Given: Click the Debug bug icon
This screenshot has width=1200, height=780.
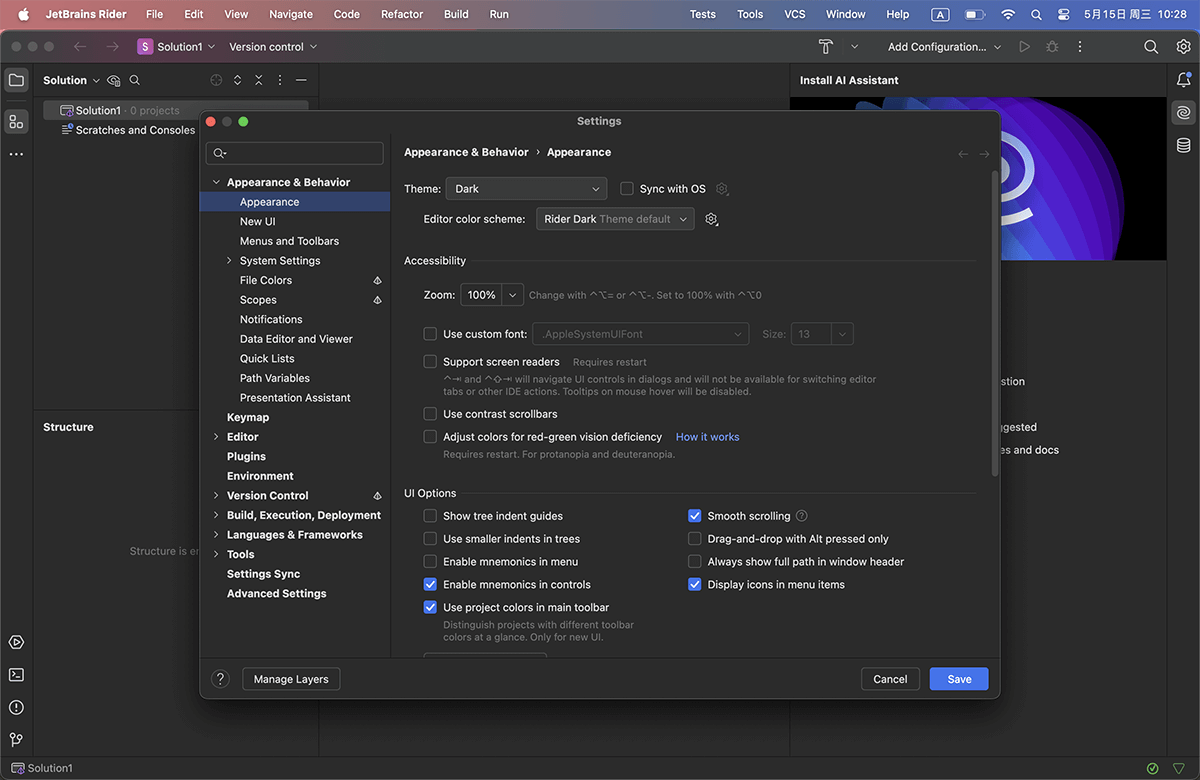Looking at the screenshot, I should tap(1052, 47).
